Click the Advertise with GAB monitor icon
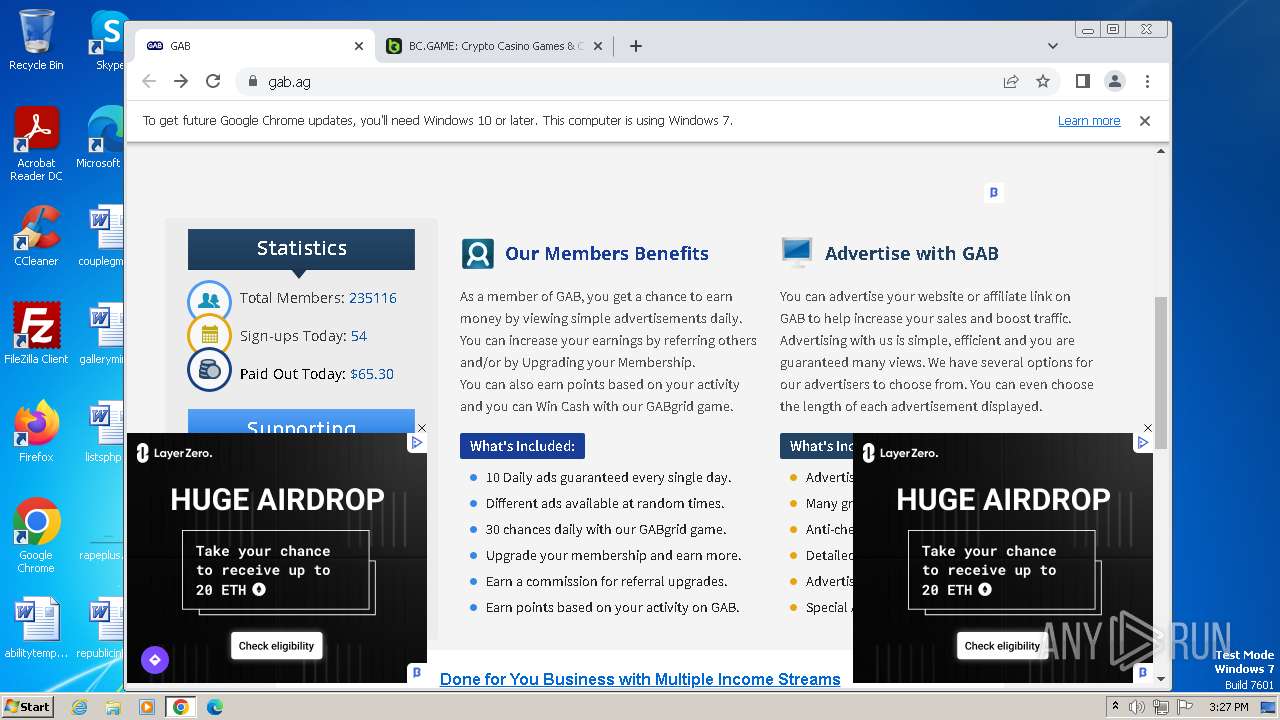Viewport: 1280px width, 720px height. tap(797, 253)
